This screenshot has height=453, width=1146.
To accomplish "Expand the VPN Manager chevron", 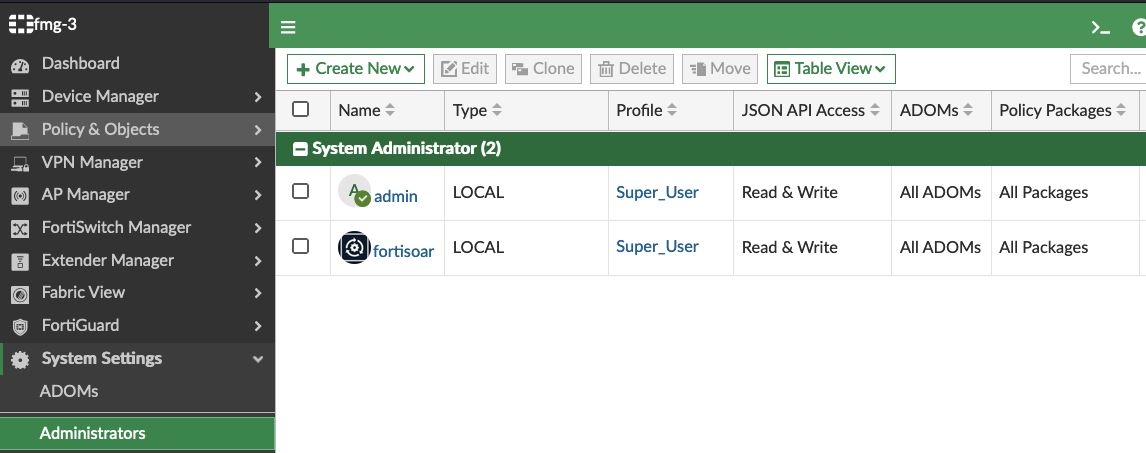I will point(258,162).
